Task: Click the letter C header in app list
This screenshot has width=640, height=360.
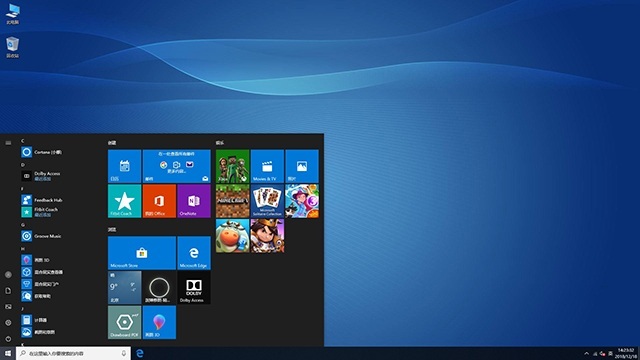Action: tap(22, 141)
